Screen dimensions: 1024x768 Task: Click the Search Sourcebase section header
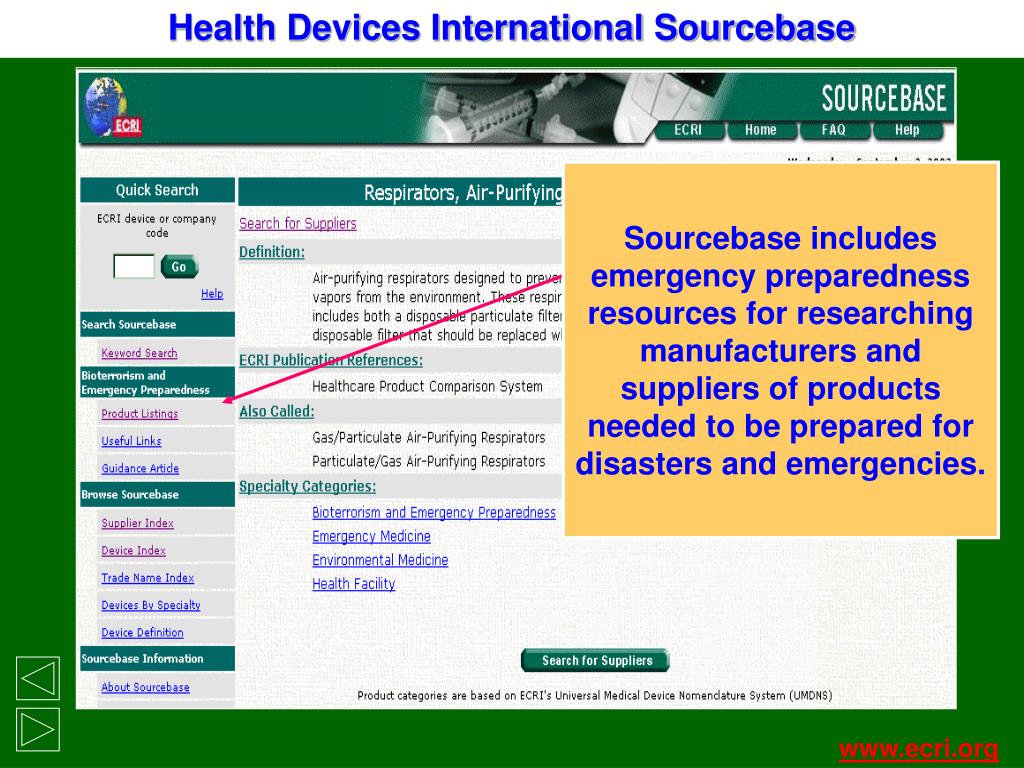157,325
